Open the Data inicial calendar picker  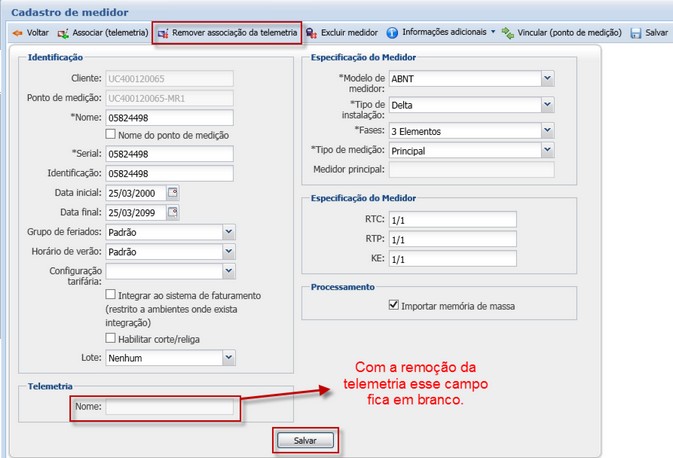pos(172,192)
